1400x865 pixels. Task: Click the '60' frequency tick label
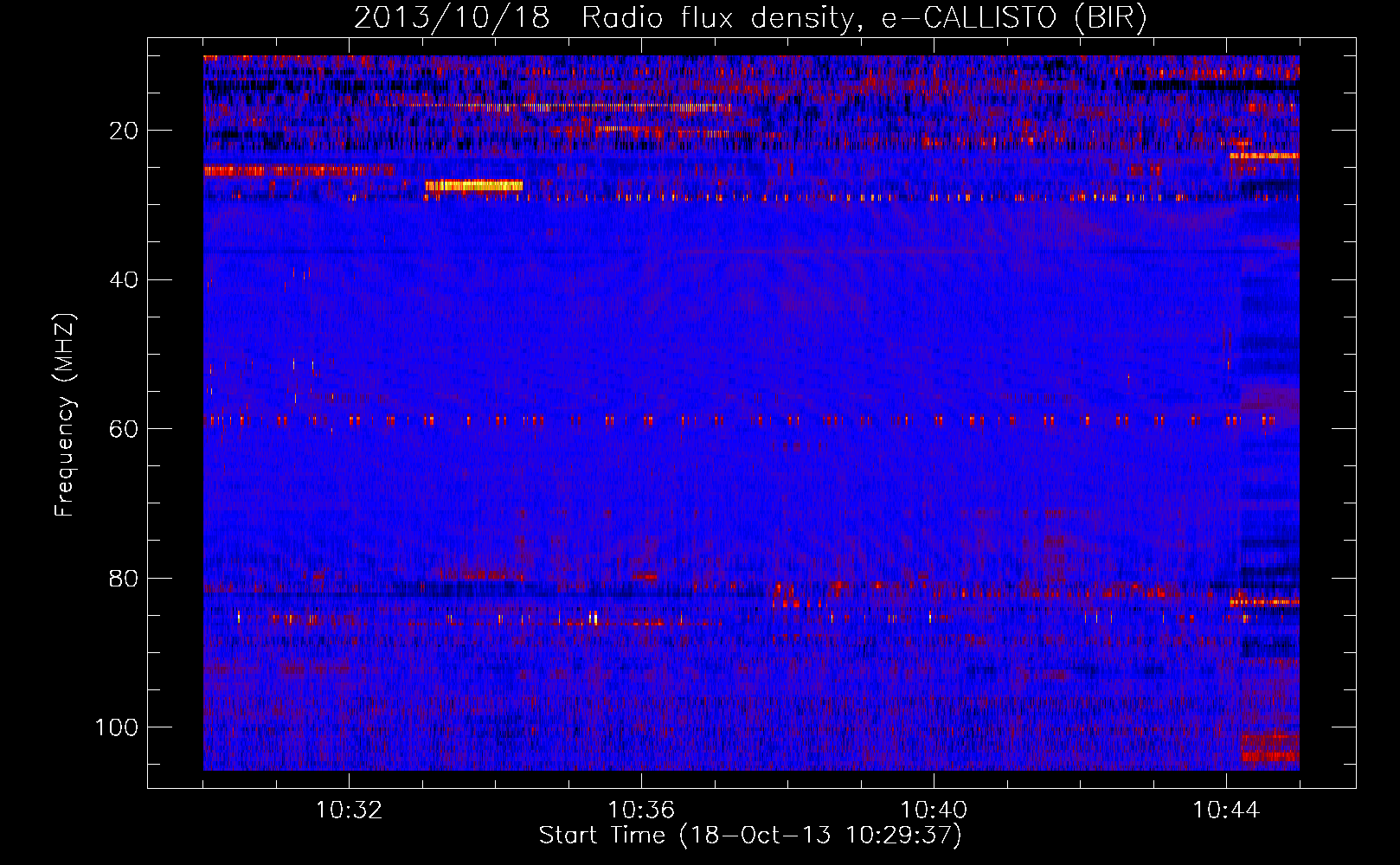click(x=125, y=429)
